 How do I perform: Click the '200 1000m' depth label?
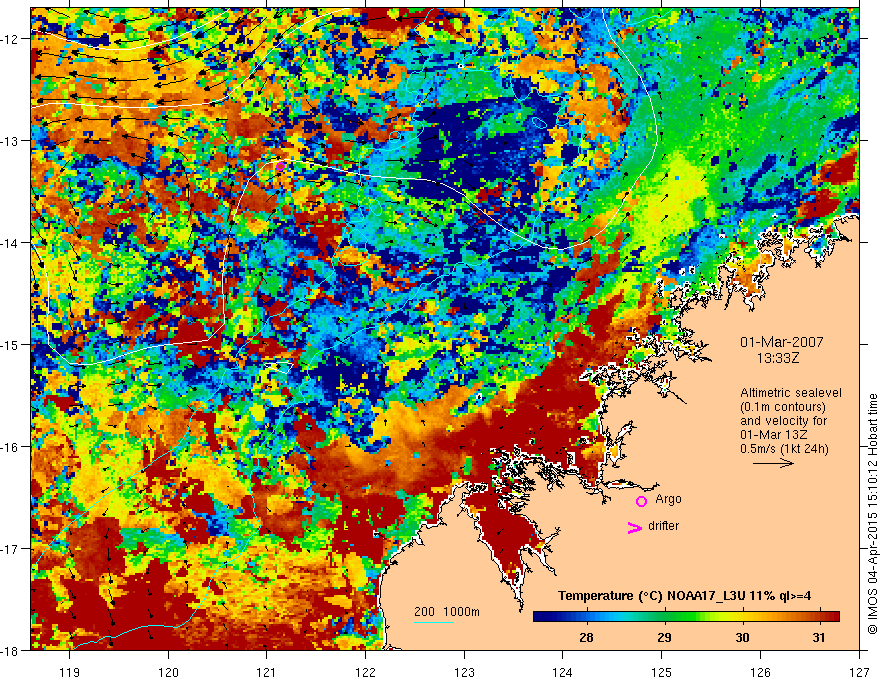(x=447, y=612)
